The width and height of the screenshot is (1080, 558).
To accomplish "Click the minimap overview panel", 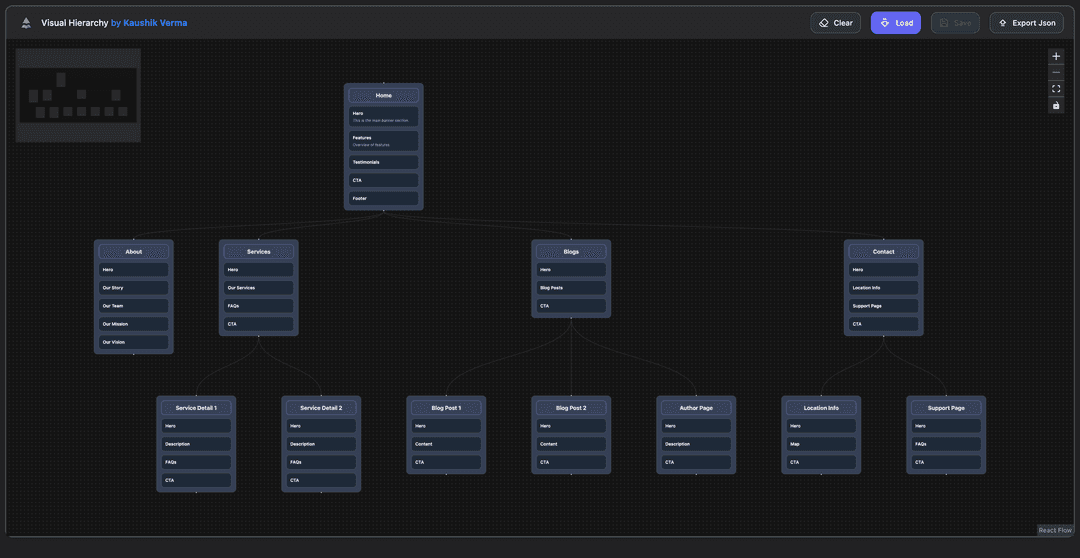I will pos(78,95).
